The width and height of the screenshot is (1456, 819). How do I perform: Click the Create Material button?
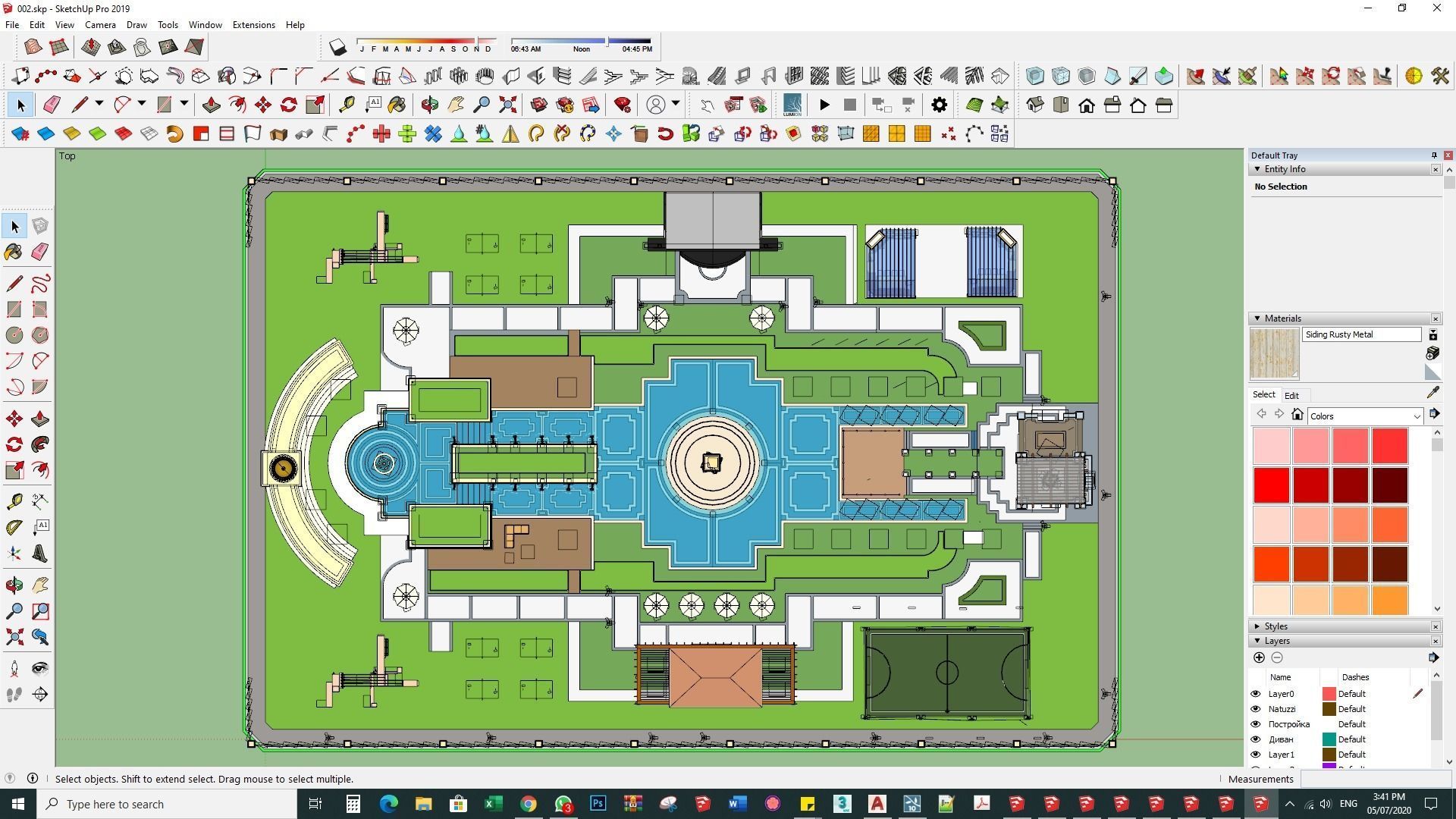click(1432, 353)
